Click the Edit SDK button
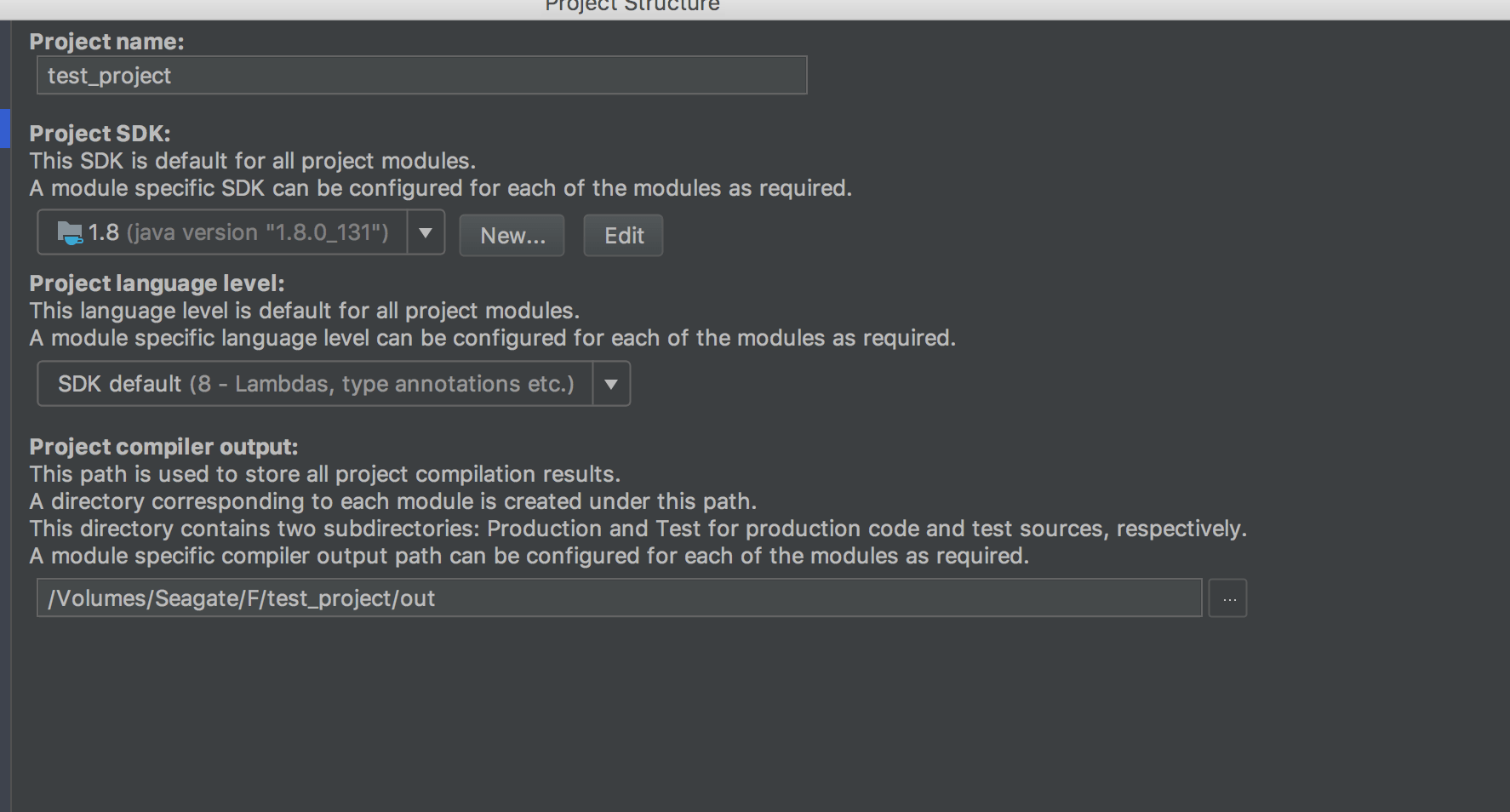 tap(623, 236)
